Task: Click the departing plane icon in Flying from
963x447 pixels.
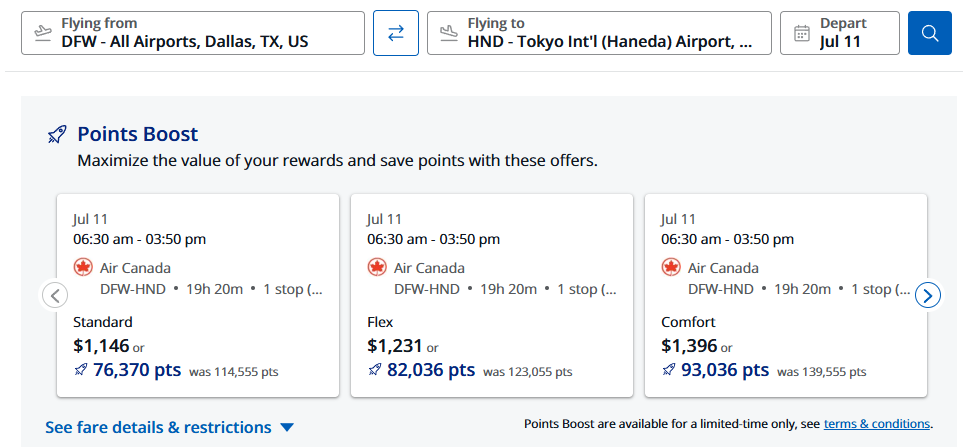Action: coord(42,33)
